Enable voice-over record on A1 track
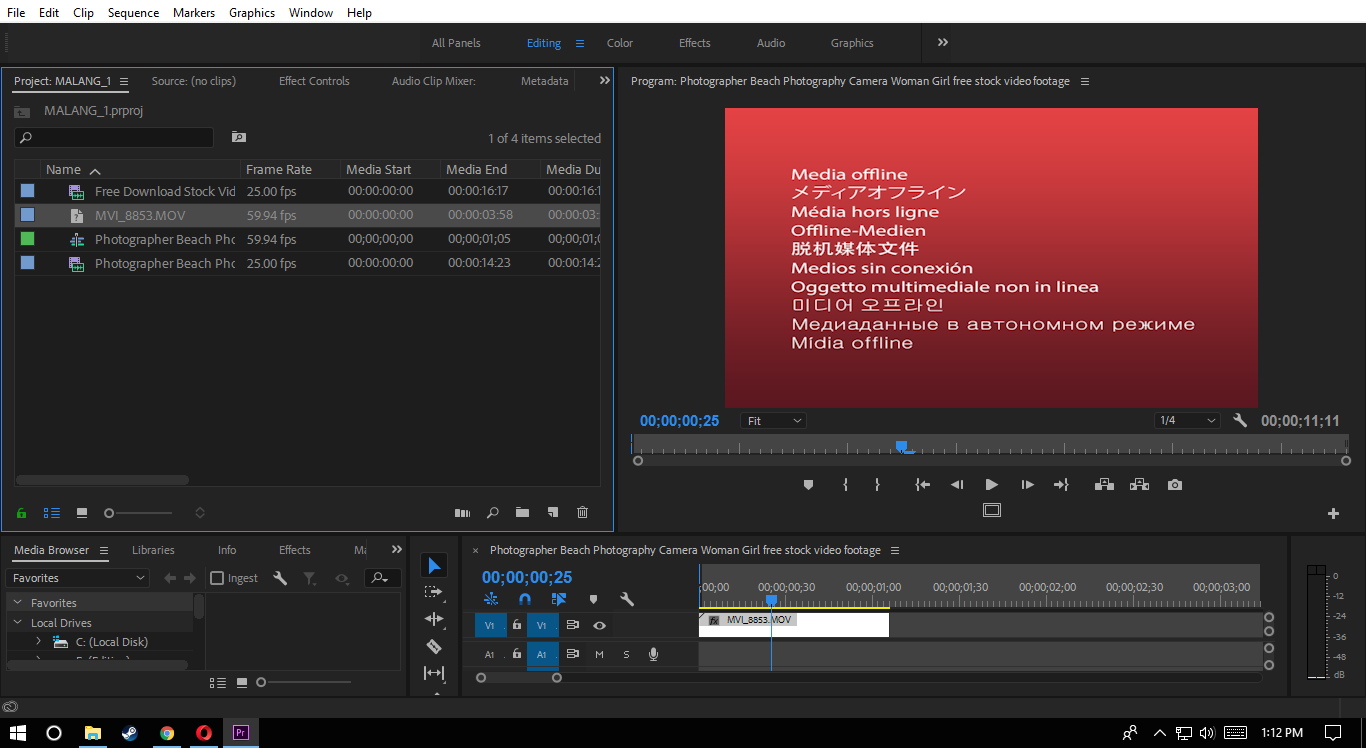The height and width of the screenshot is (748, 1366). [653, 654]
